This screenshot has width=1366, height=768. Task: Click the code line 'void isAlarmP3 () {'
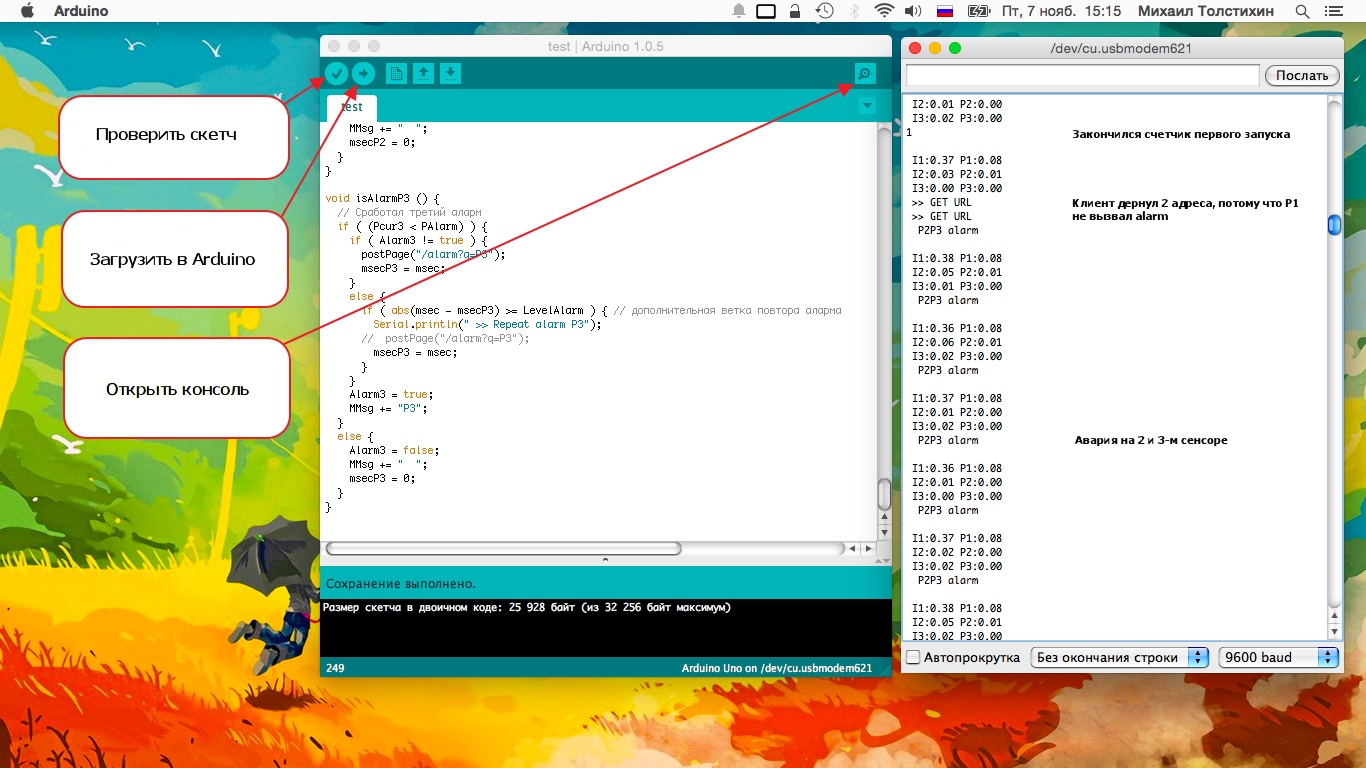point(382,198)
